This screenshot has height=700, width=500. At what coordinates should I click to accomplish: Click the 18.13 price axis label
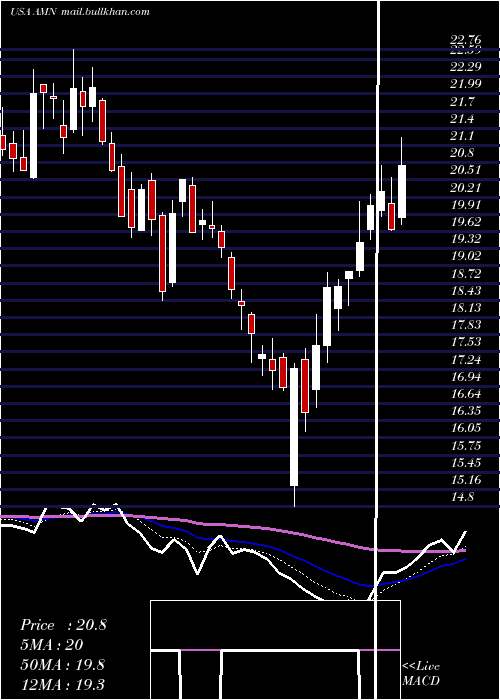(466, 308)
